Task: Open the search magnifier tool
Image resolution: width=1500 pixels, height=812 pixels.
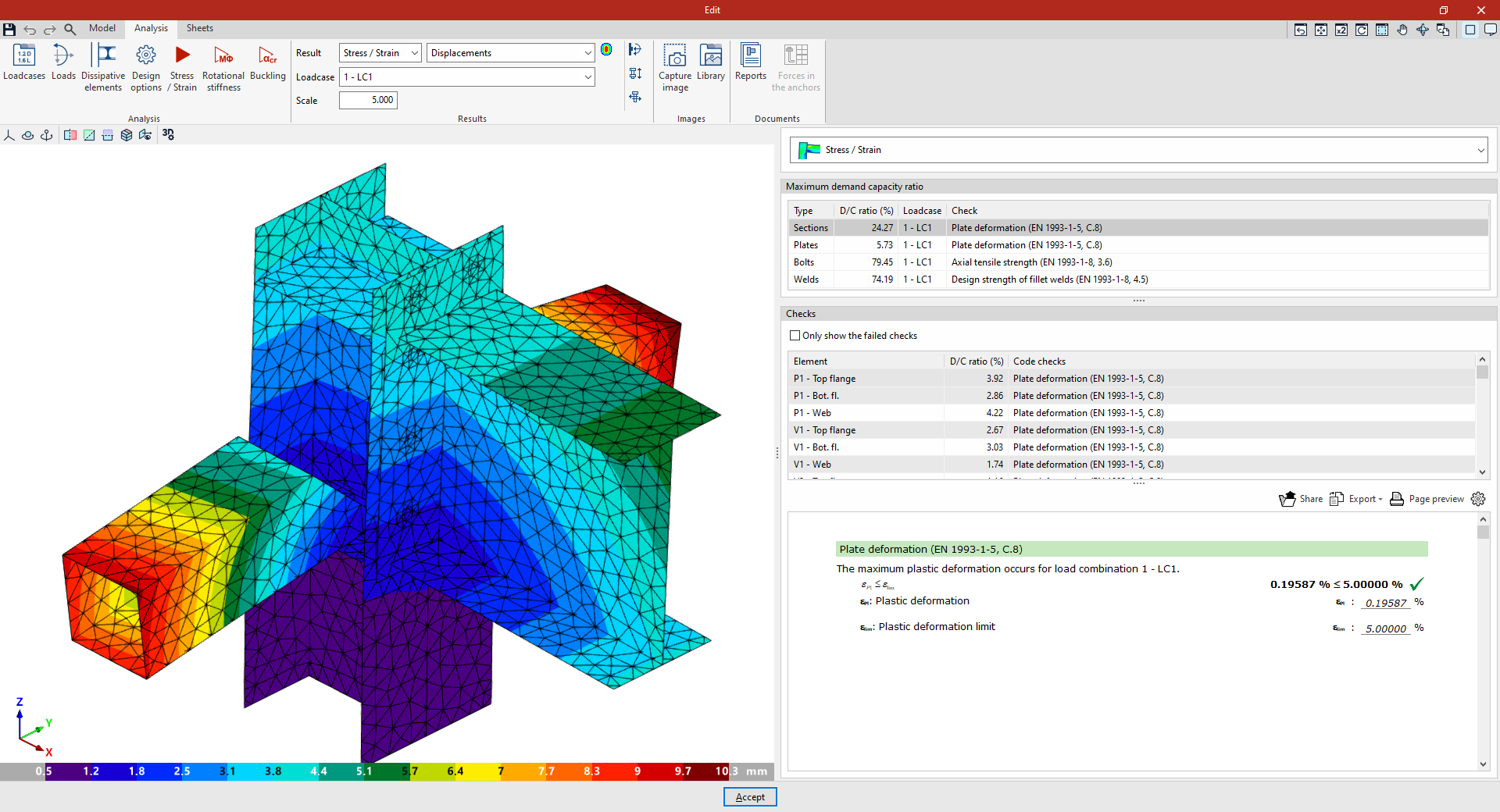Action: click(70, 30)
